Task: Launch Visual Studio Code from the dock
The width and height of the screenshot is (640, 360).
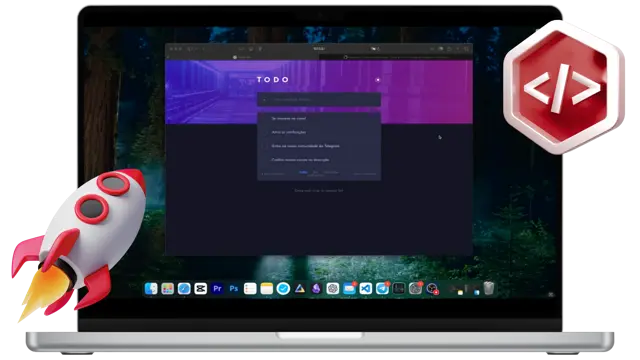Action: (366, 289)
